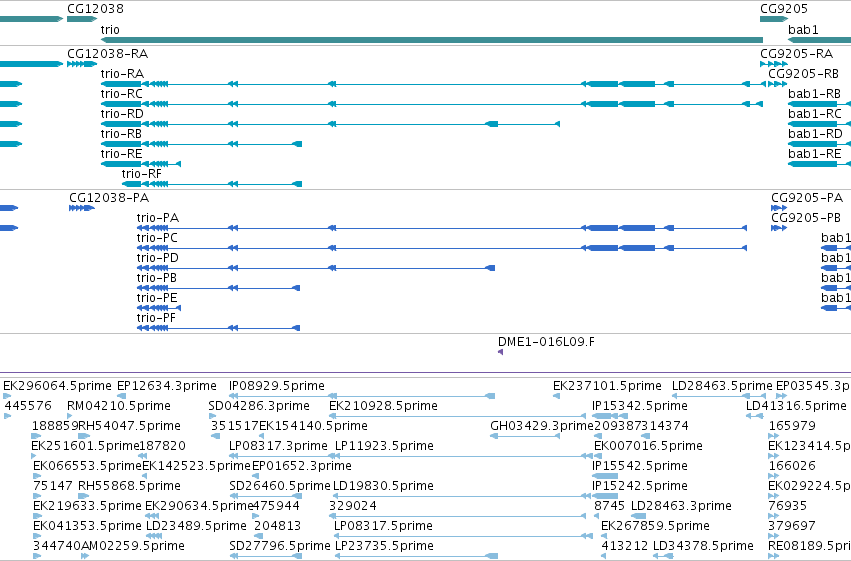Screen dimensions: 851x561
Task: Click the EK296064.5prime EST label
Action: pyautogui.click(x=58, y=386)
